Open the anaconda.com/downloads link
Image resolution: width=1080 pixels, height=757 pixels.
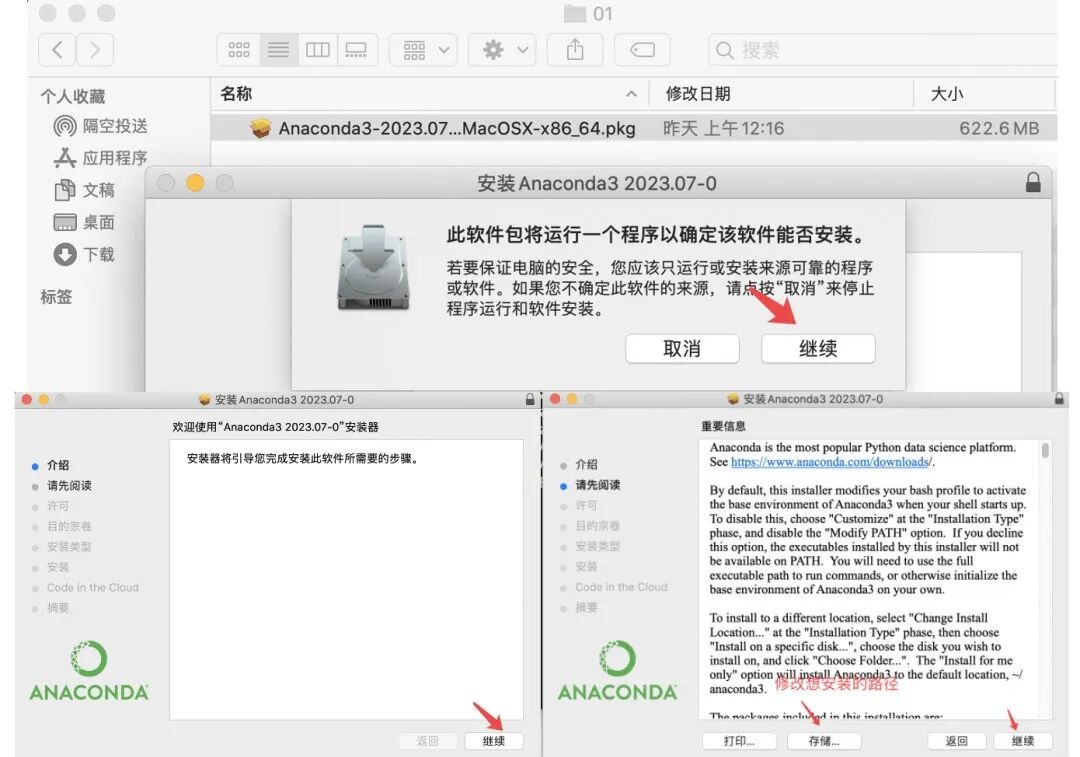coord(830,462)
